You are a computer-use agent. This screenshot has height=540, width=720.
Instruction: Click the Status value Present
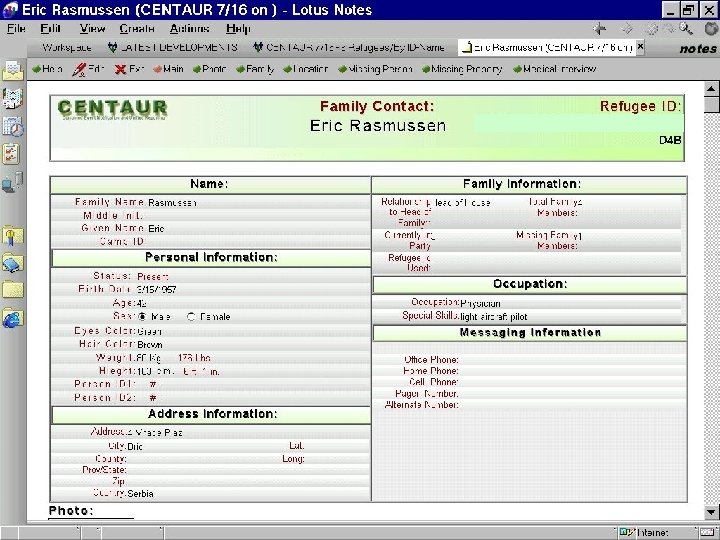(153, 277)
